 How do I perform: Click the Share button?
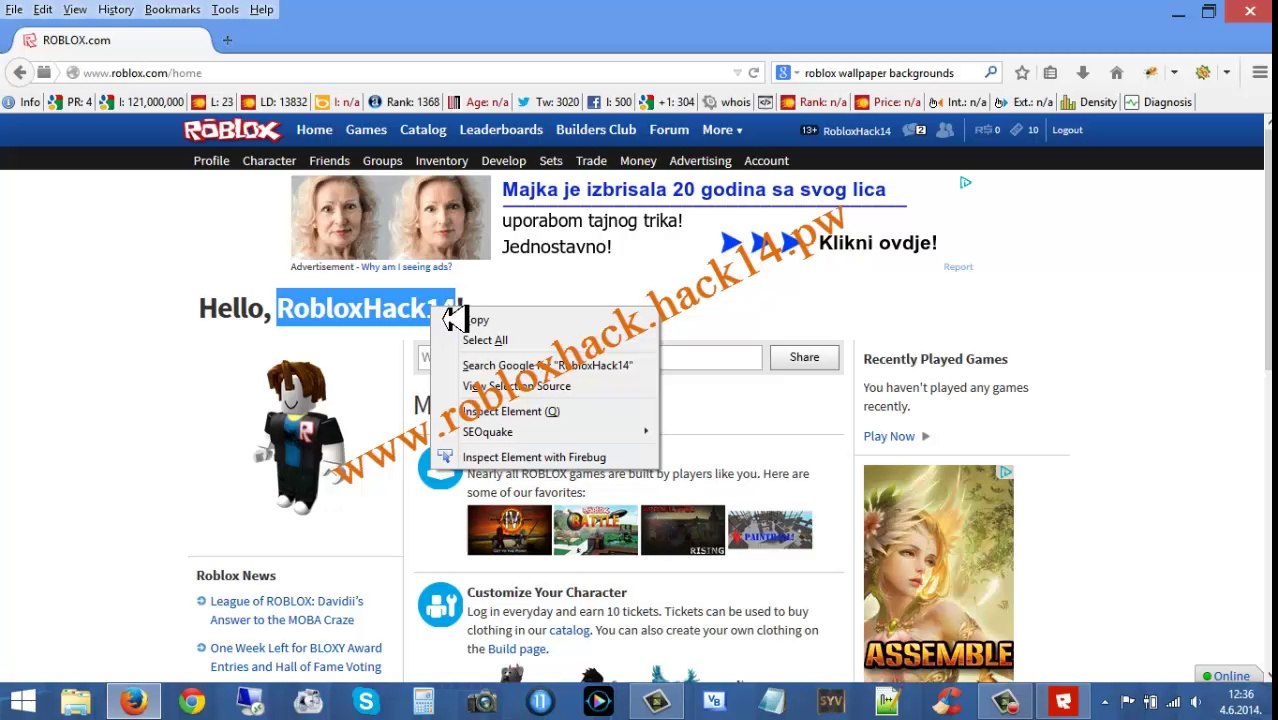pyautogui.click(x=804, y=357)
